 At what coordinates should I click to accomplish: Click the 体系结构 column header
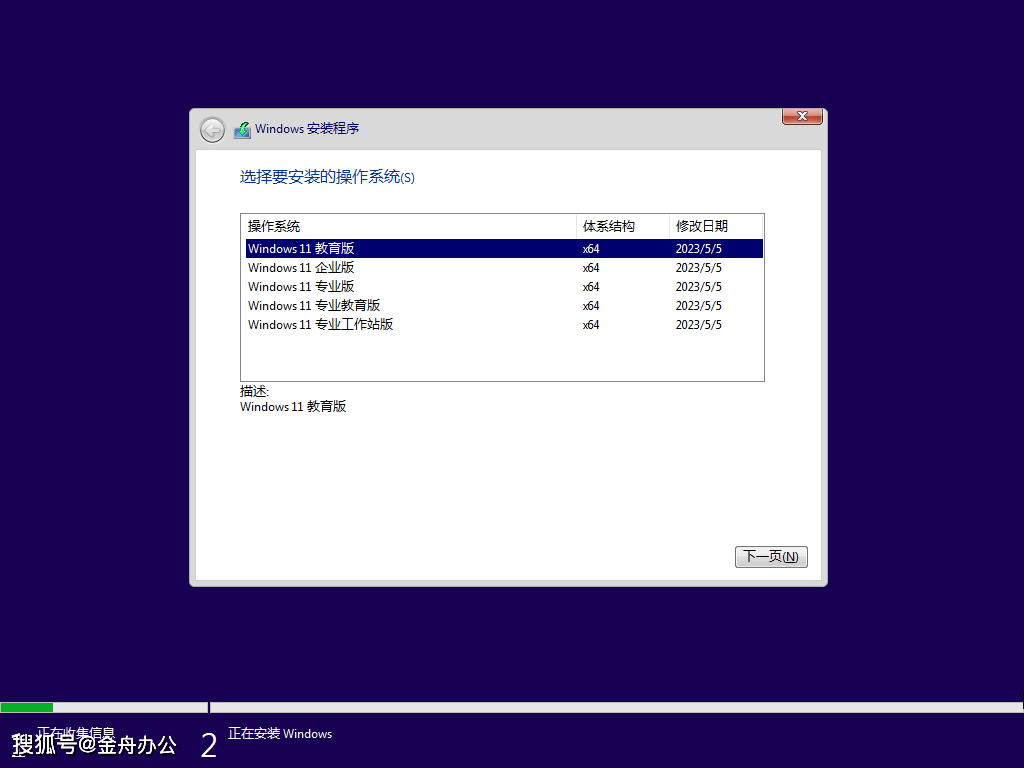[x=623, y=227]
